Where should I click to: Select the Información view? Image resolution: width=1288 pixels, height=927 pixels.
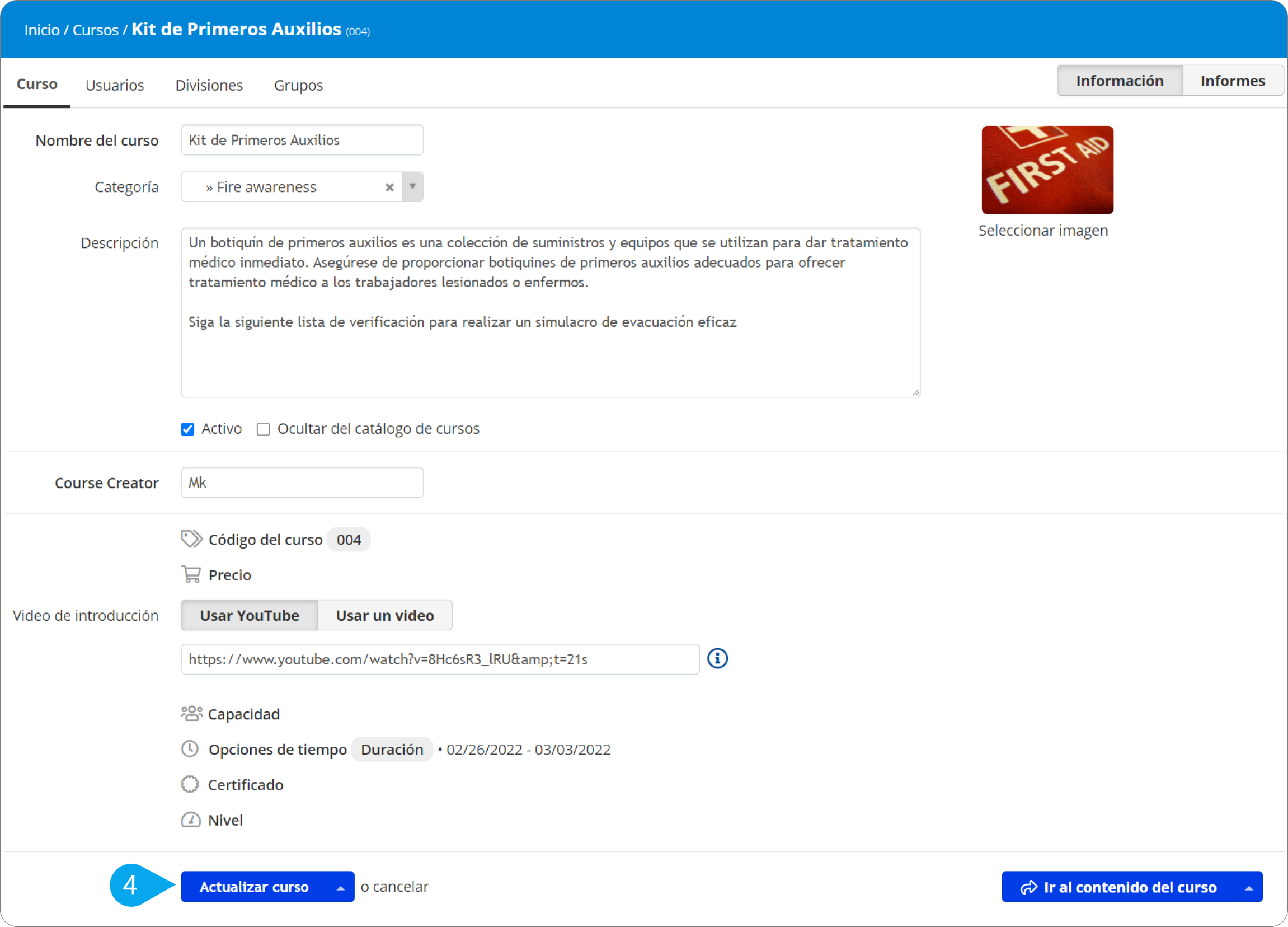tap(1120, 81)
